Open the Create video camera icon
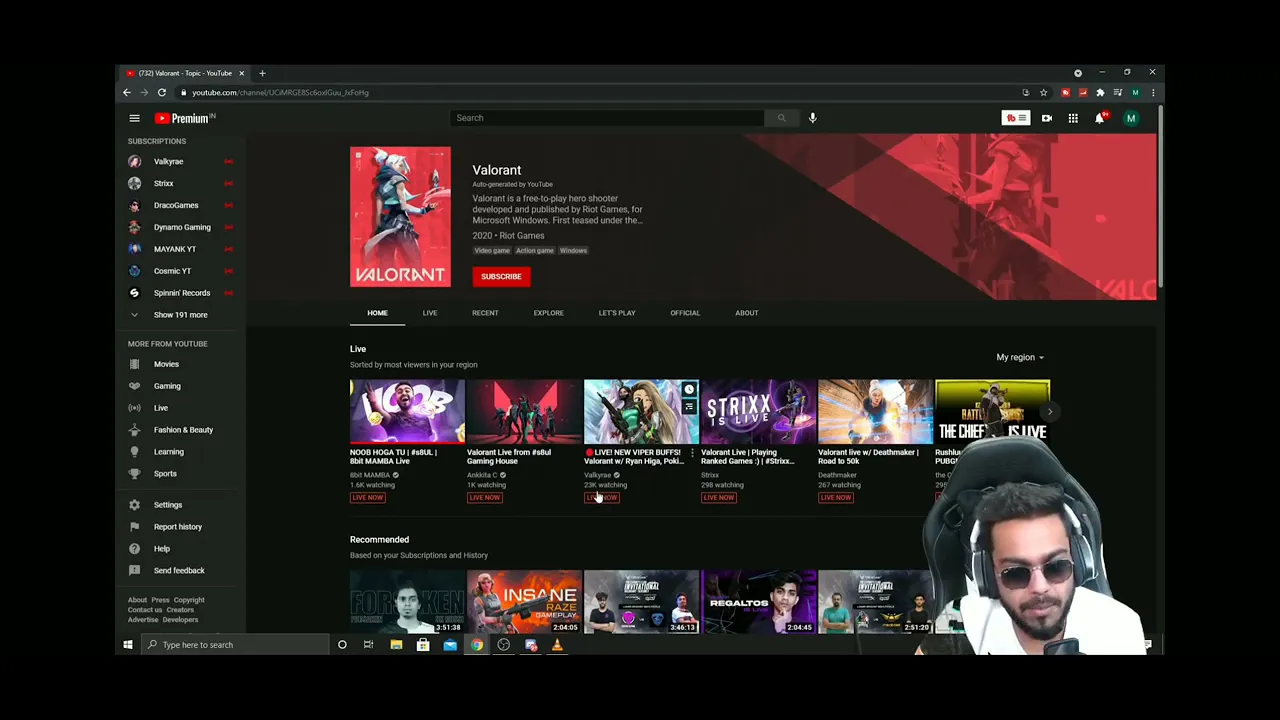This screenshot has height=720, width=1280. click(1046, 118)
